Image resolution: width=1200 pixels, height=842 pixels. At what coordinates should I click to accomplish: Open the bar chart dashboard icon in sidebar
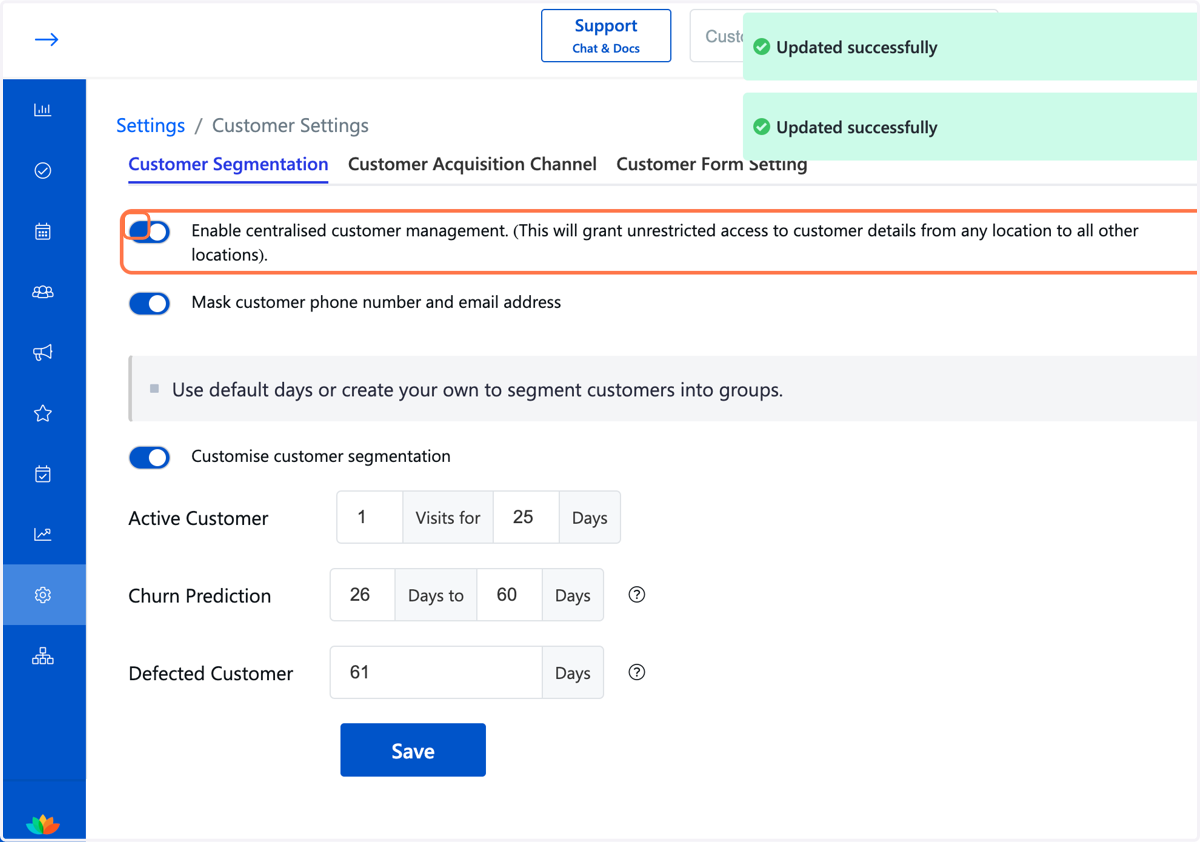43,110
